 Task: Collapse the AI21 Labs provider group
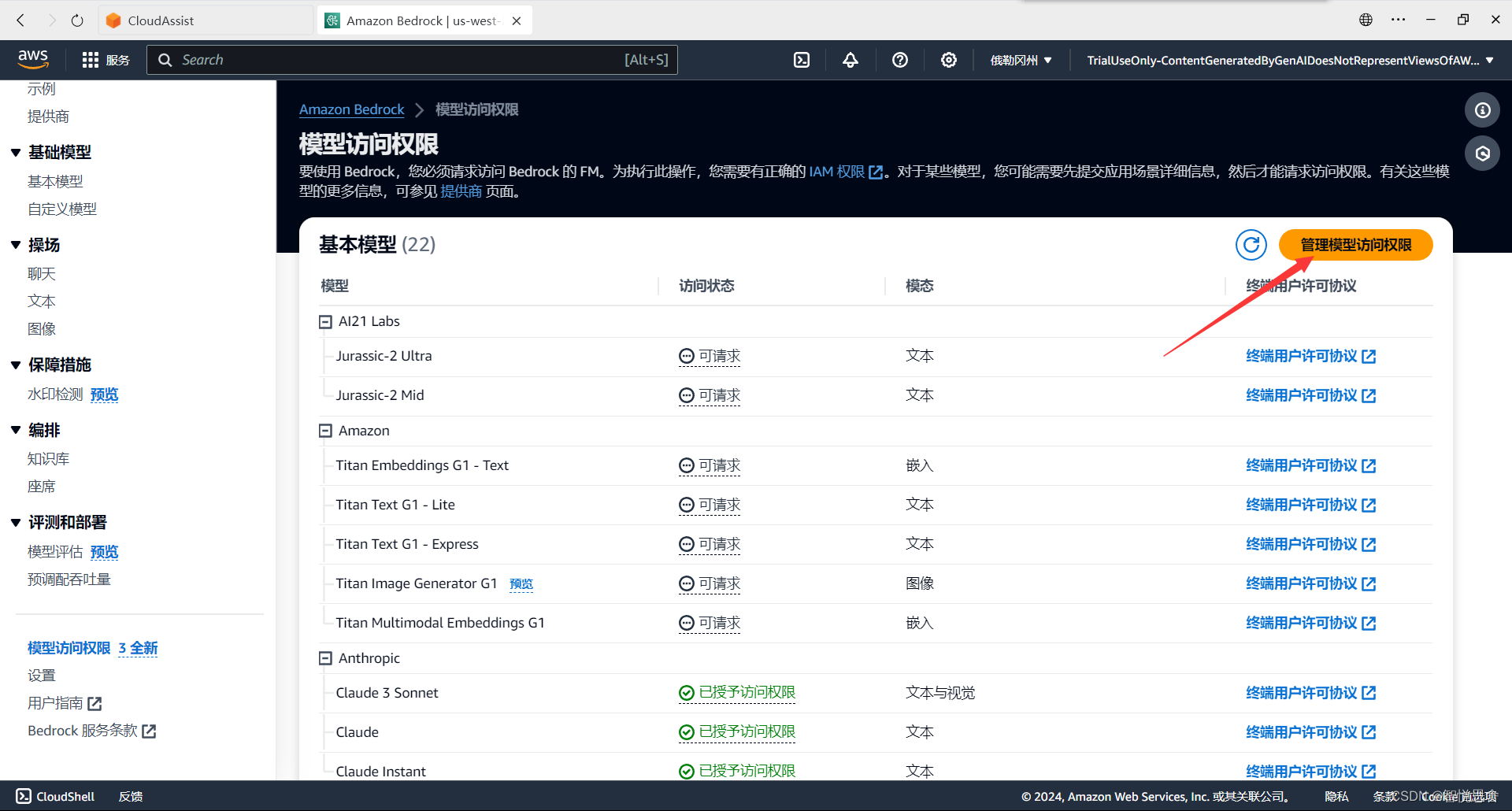325,322
